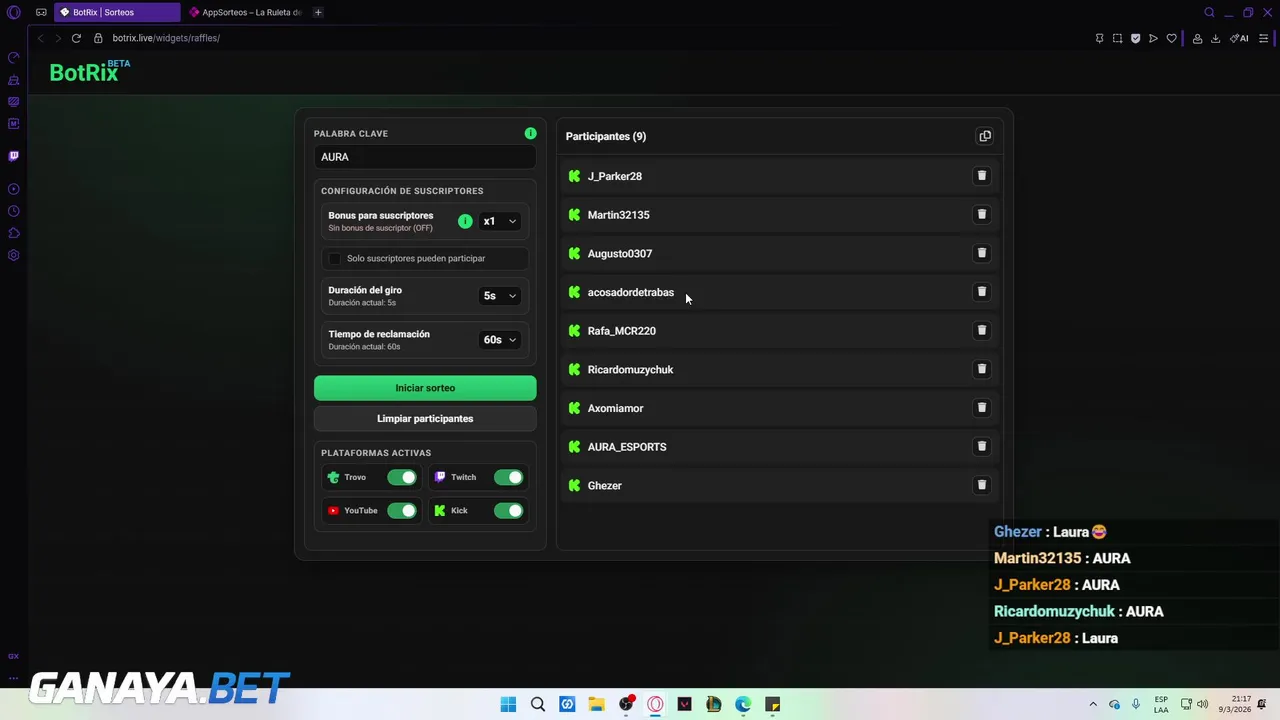
Task: Delete Ghezer from the participants
Action: [x=981, y=485]
